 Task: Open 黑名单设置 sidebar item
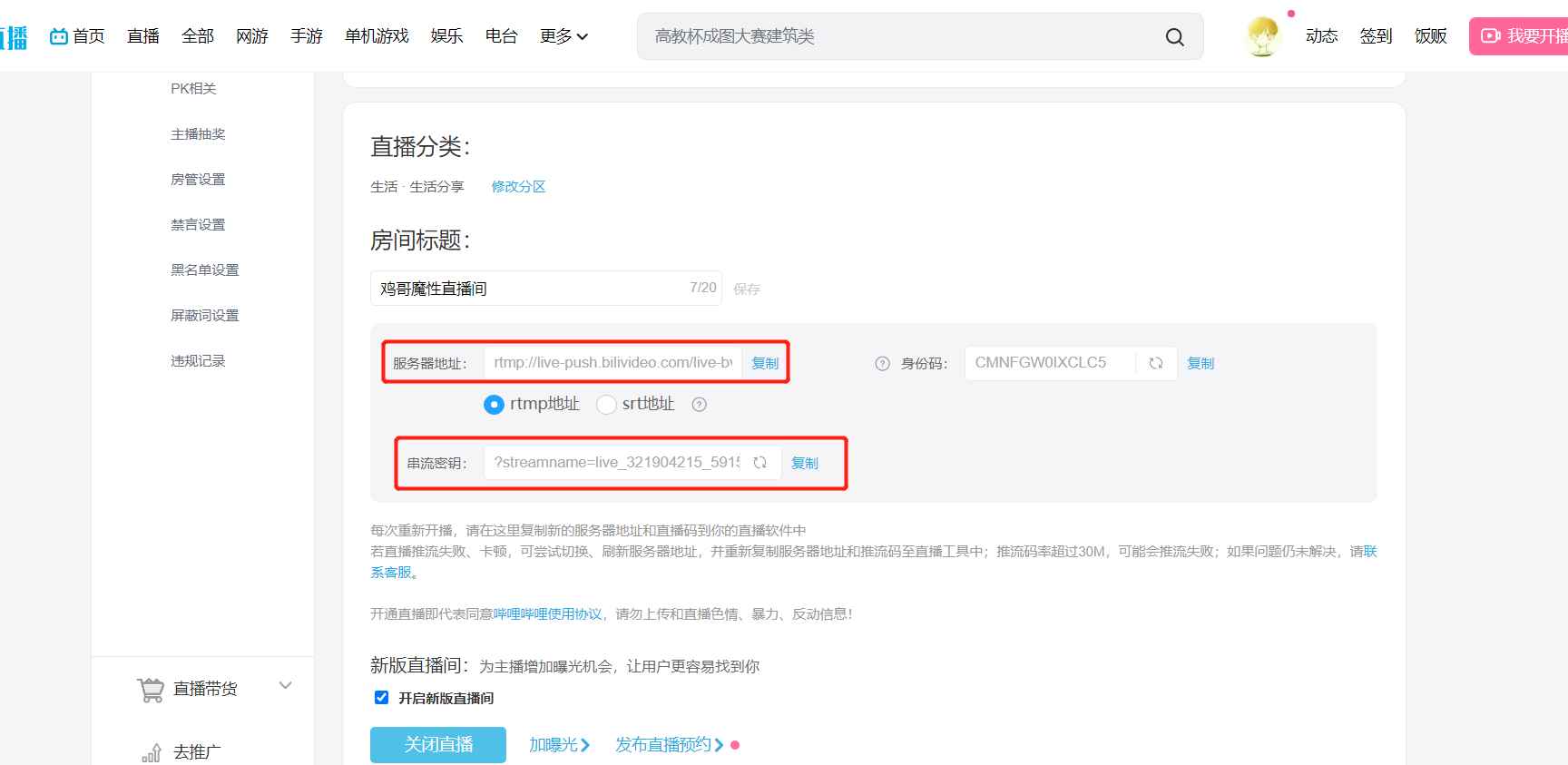[x=205, y=270]
